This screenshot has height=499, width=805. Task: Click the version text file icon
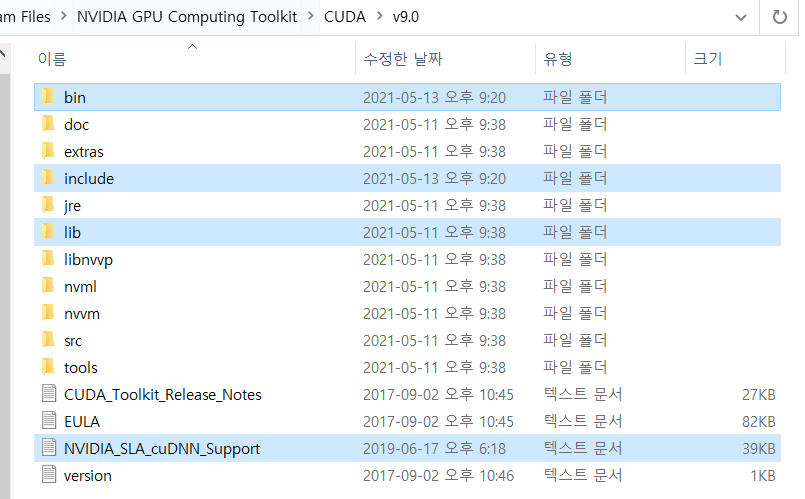point(49,475)
